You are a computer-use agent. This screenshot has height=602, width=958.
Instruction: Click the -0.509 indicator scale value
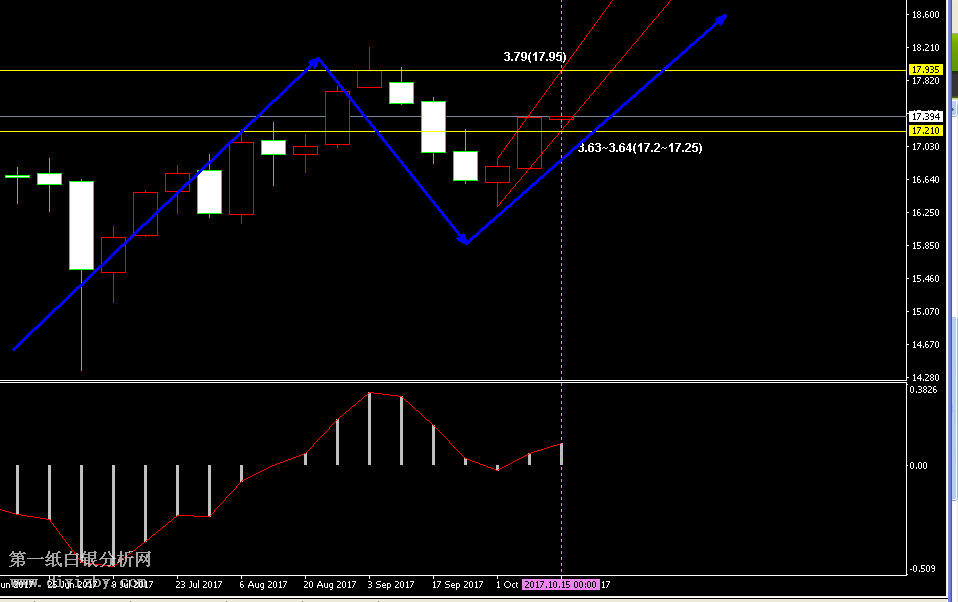[924, 569]
